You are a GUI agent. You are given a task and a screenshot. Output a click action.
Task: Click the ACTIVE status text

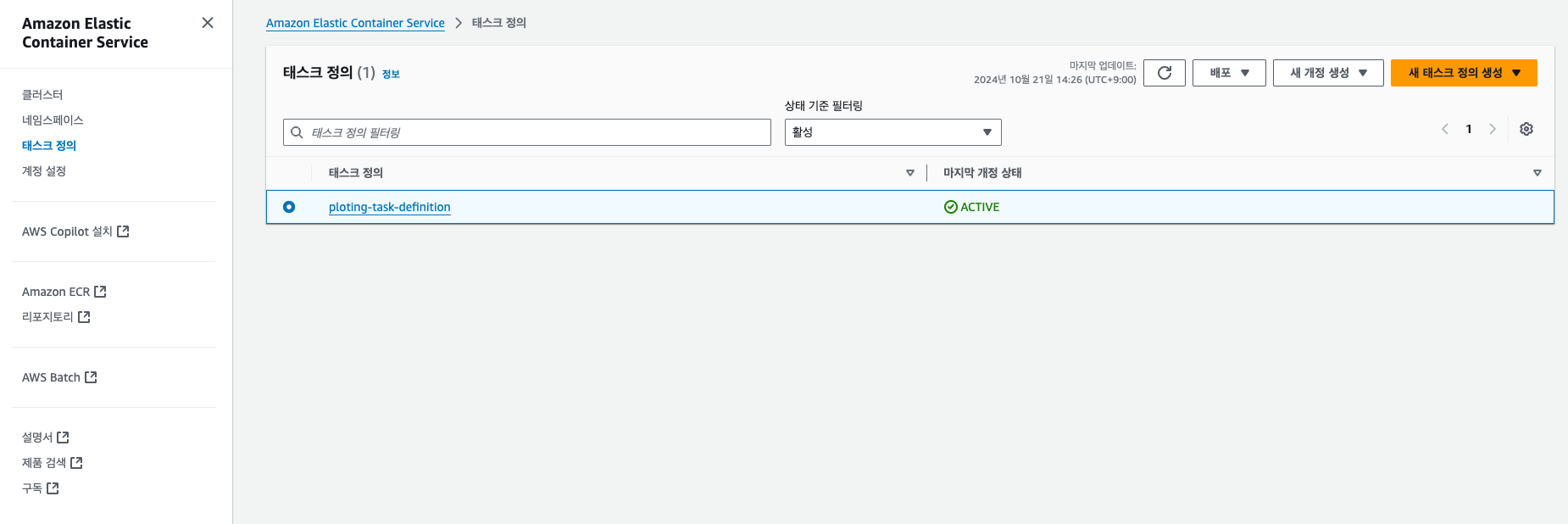click(980, 207)
